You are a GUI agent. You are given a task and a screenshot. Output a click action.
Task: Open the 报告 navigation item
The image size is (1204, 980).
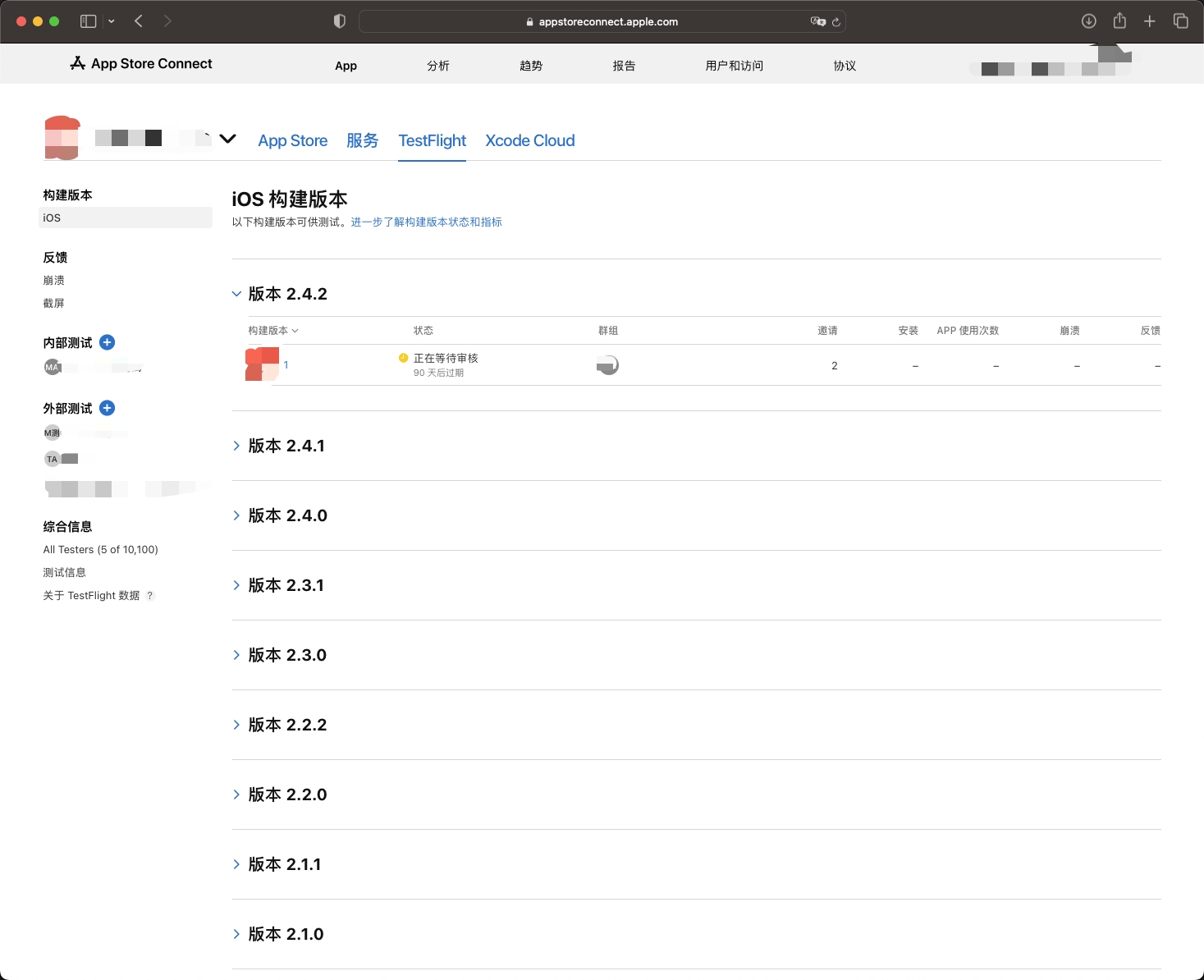click(x=624, y=66)
